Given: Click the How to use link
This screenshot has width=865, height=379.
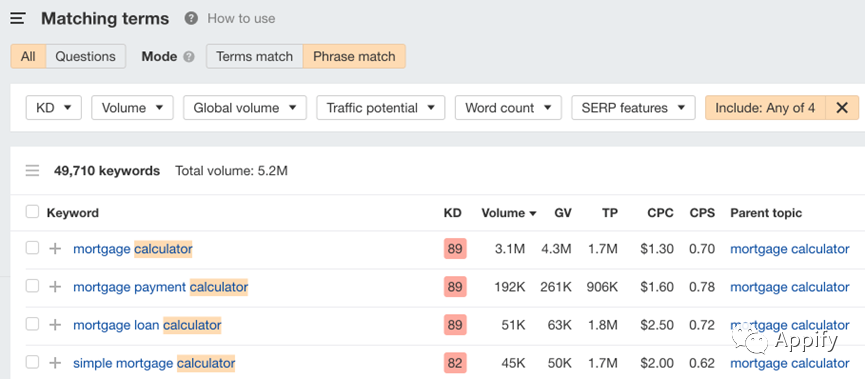Looking at the screenshot, I should tap(241, 19).
